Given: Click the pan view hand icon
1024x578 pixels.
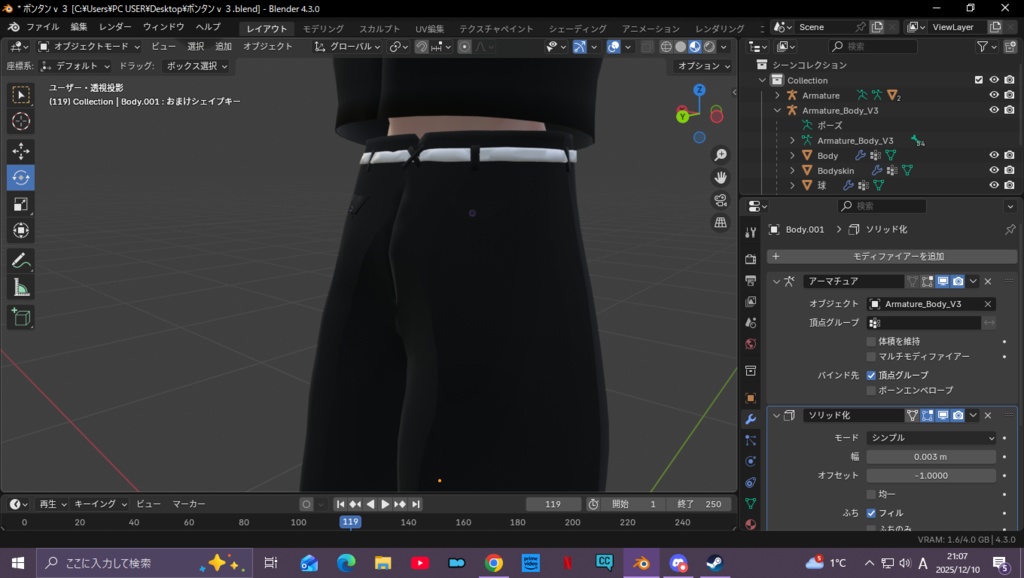Looking at the screenshot, I should pyautogui.click(x=720, y=178).
